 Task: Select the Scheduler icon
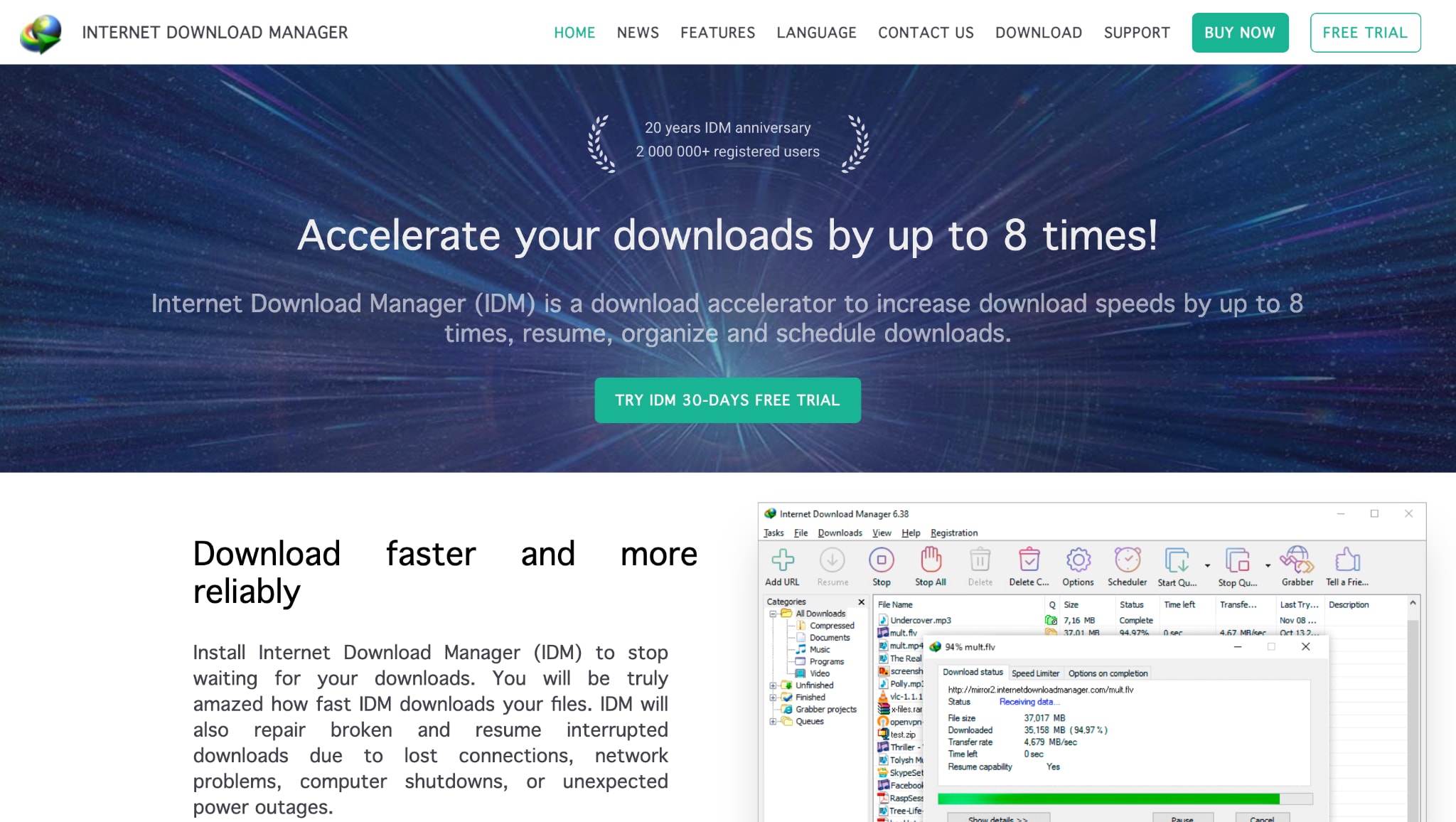pos(1127,562)
